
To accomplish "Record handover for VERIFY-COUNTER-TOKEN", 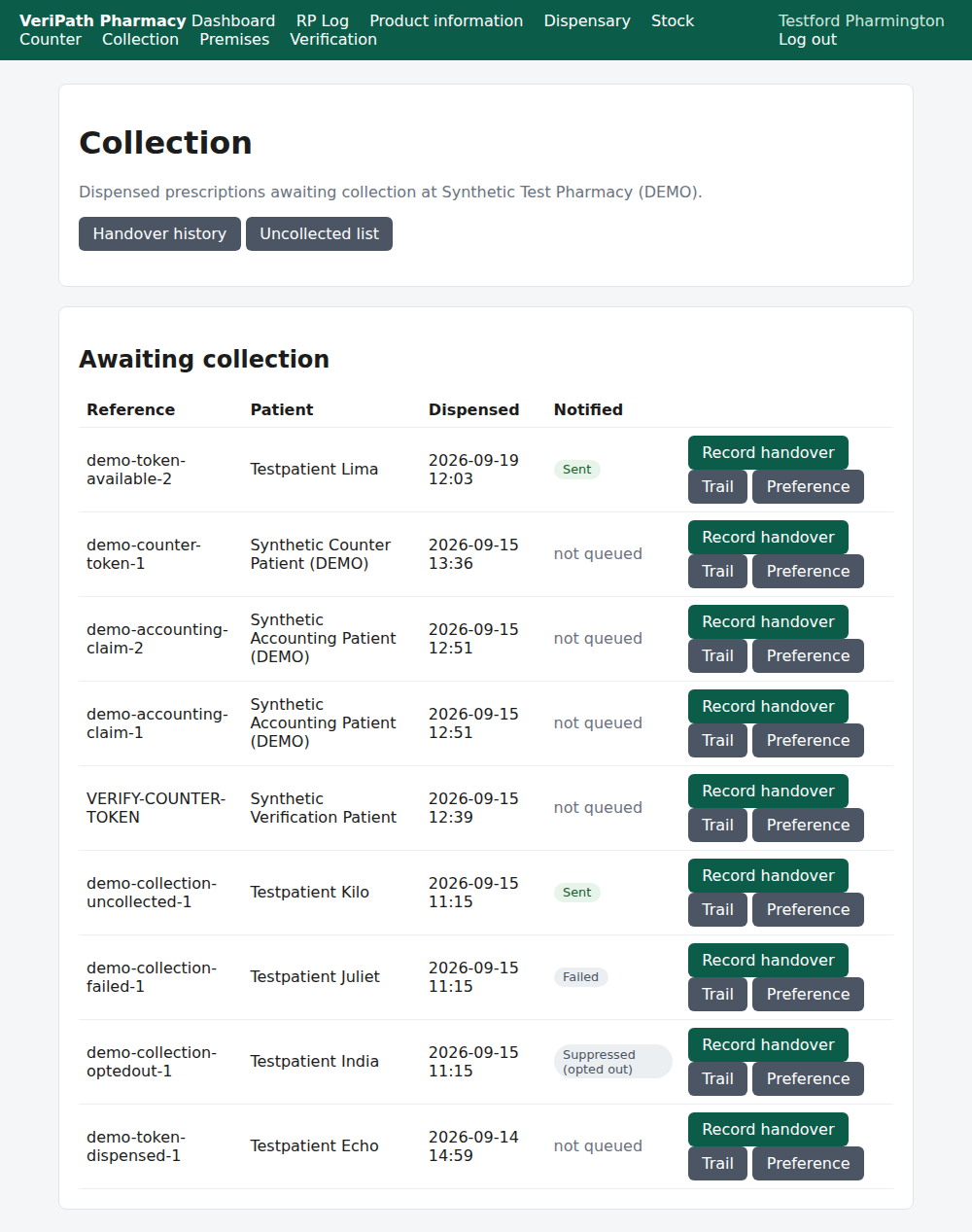I will tap(768, 791).
